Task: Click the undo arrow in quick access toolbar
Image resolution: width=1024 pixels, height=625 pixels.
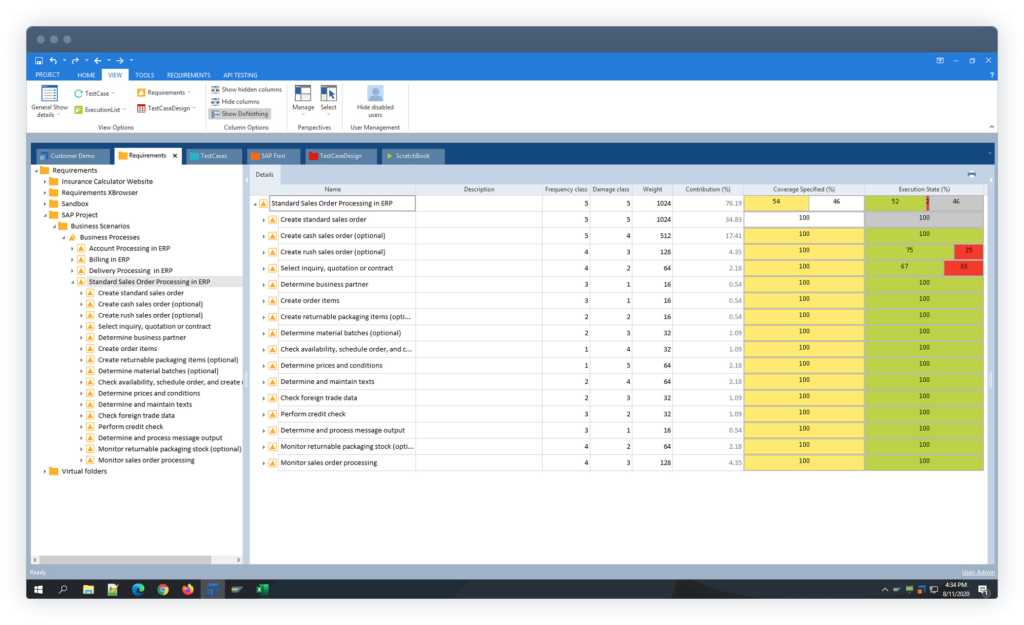Action: [52, 60]
